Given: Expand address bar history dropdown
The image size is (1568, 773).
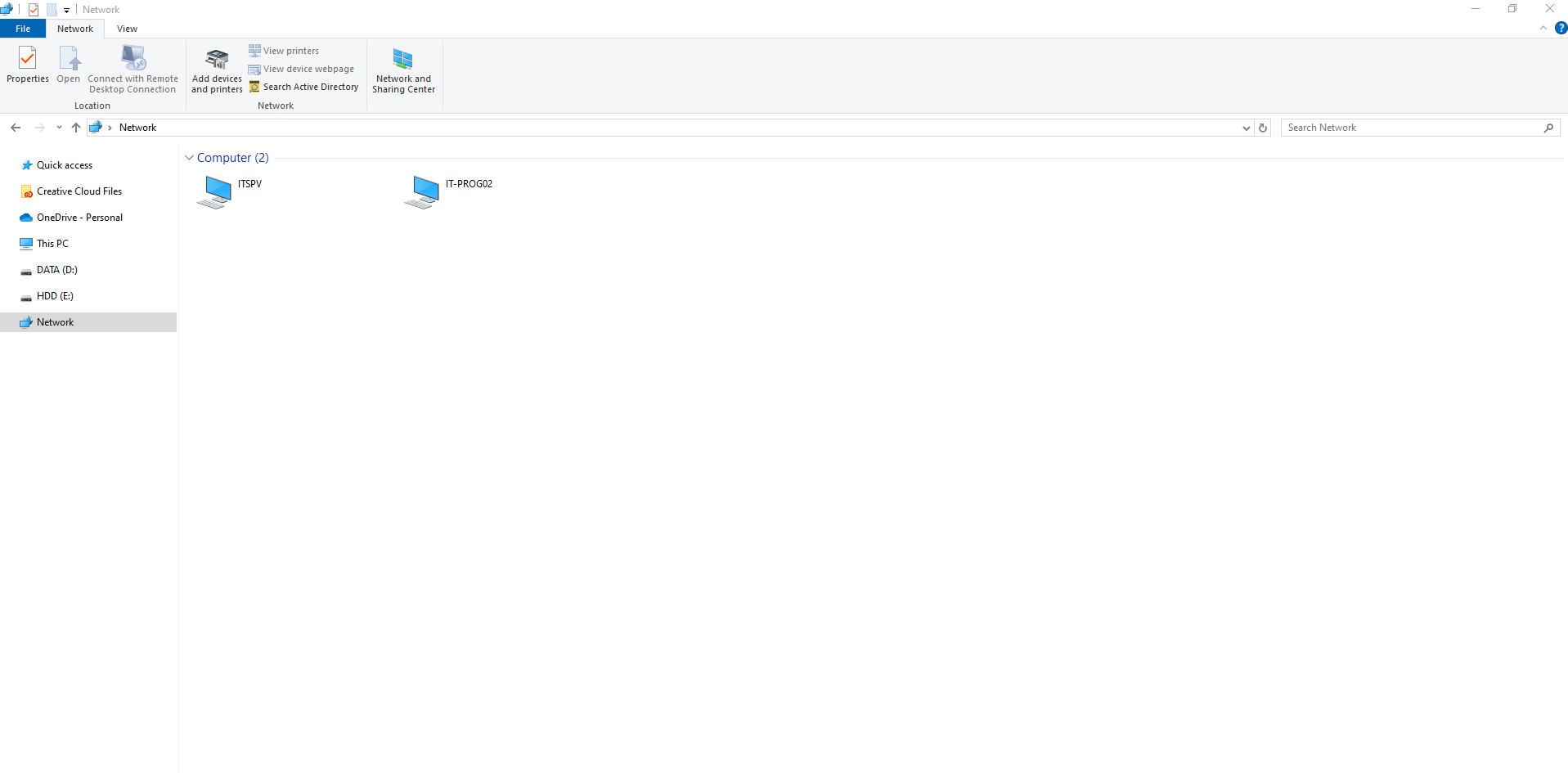Looking at the screenshot, I should [x=1246, y=128].
